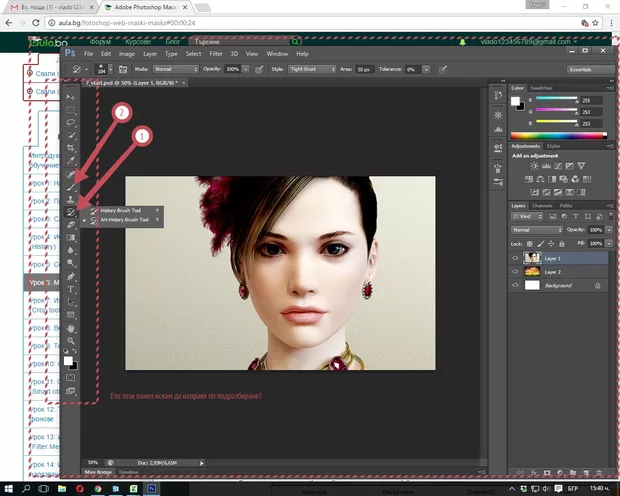This screenshot has width=620, height=496.
Task: Select the Eyedropper tool
Action: pos(71,161)
